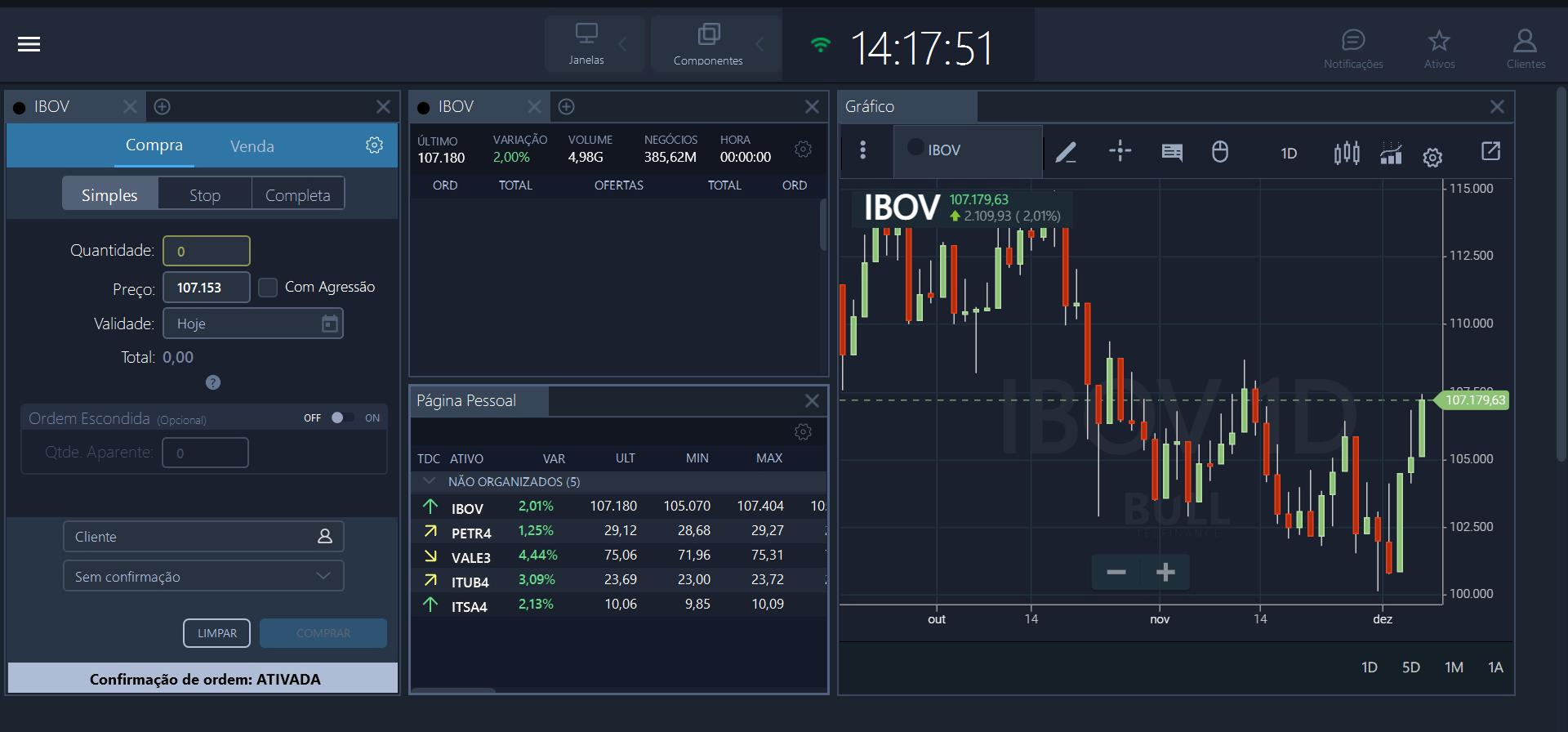Zoom in the chart with plus

(x=1165, y=572)
